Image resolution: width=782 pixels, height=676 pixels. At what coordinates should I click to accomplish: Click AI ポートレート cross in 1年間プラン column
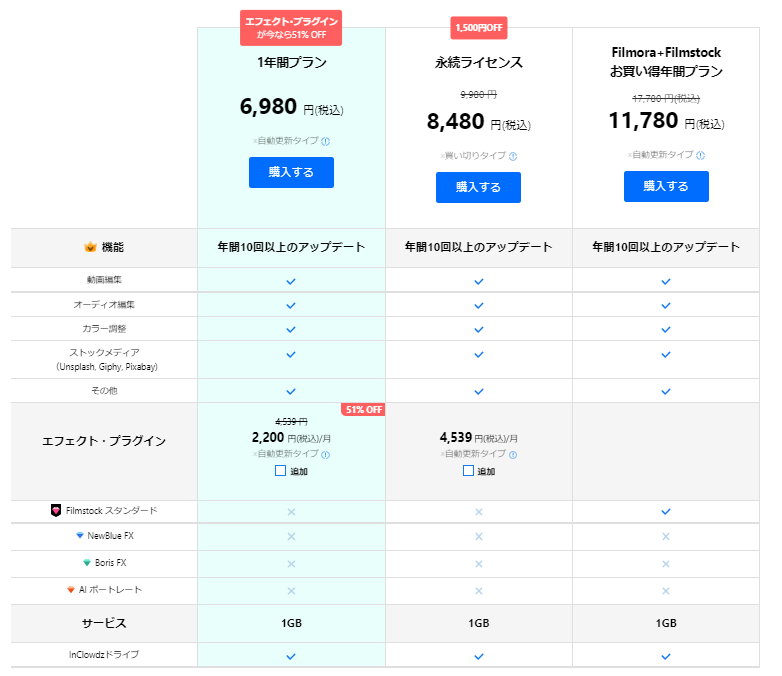click(291, 591)
